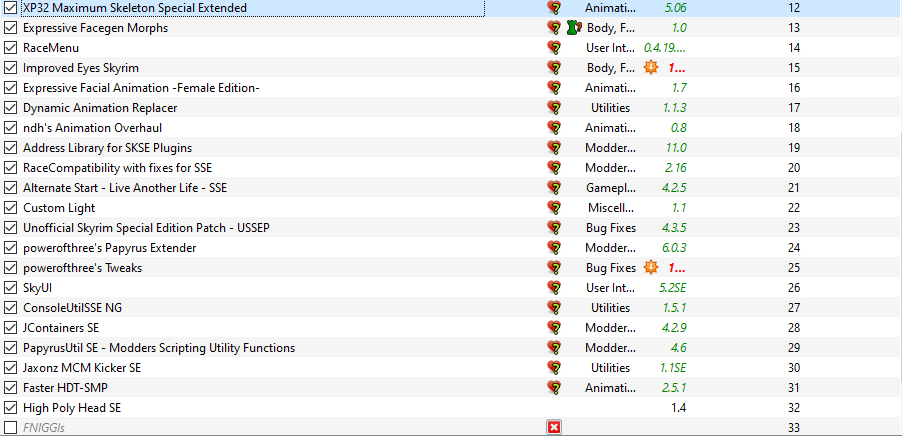Select ConsoleUtilSSE NG mod name
This screenshot has width=902, height=436.
coord(72,308)
